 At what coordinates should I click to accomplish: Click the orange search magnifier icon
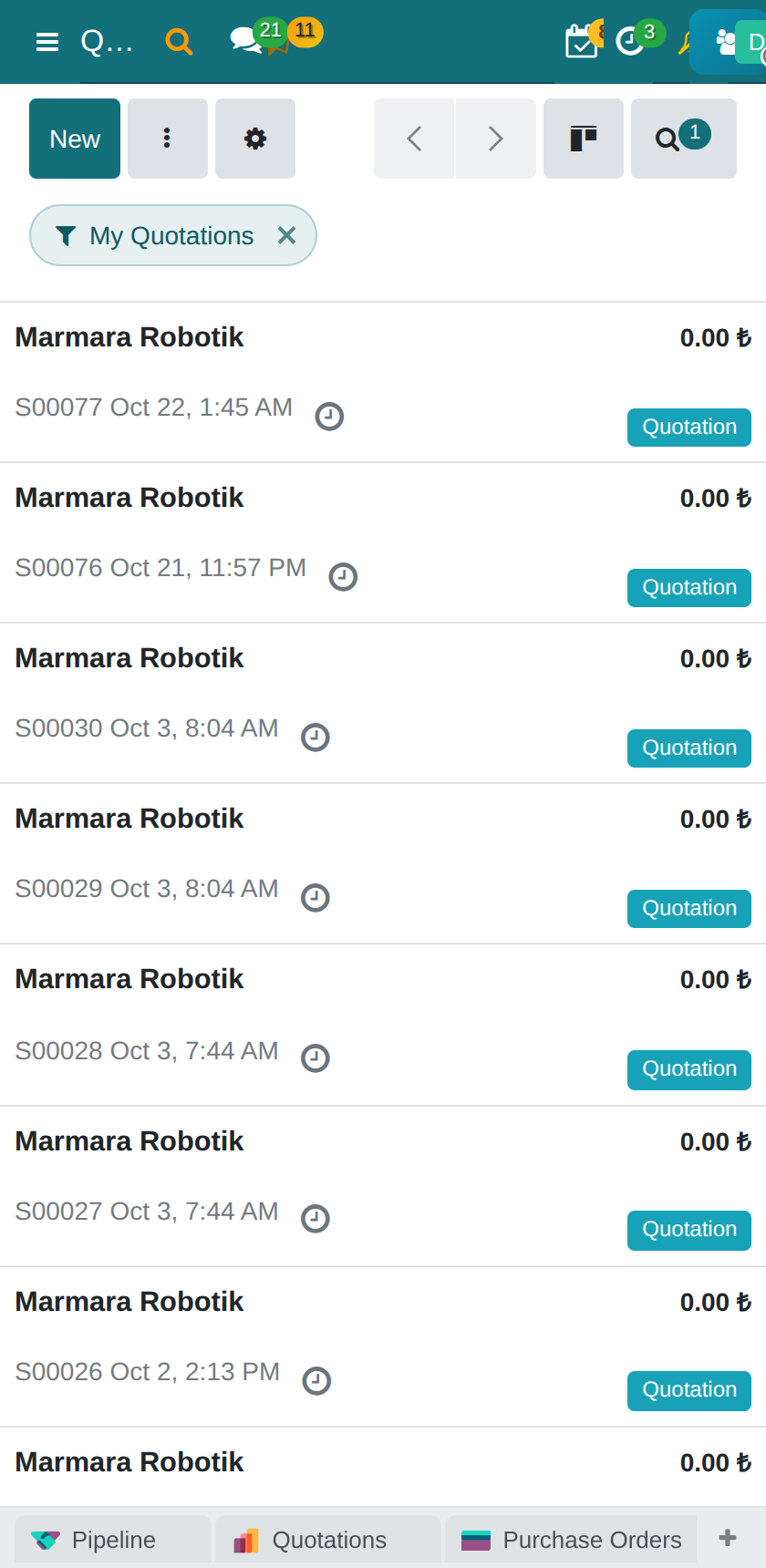pos(179,42)
